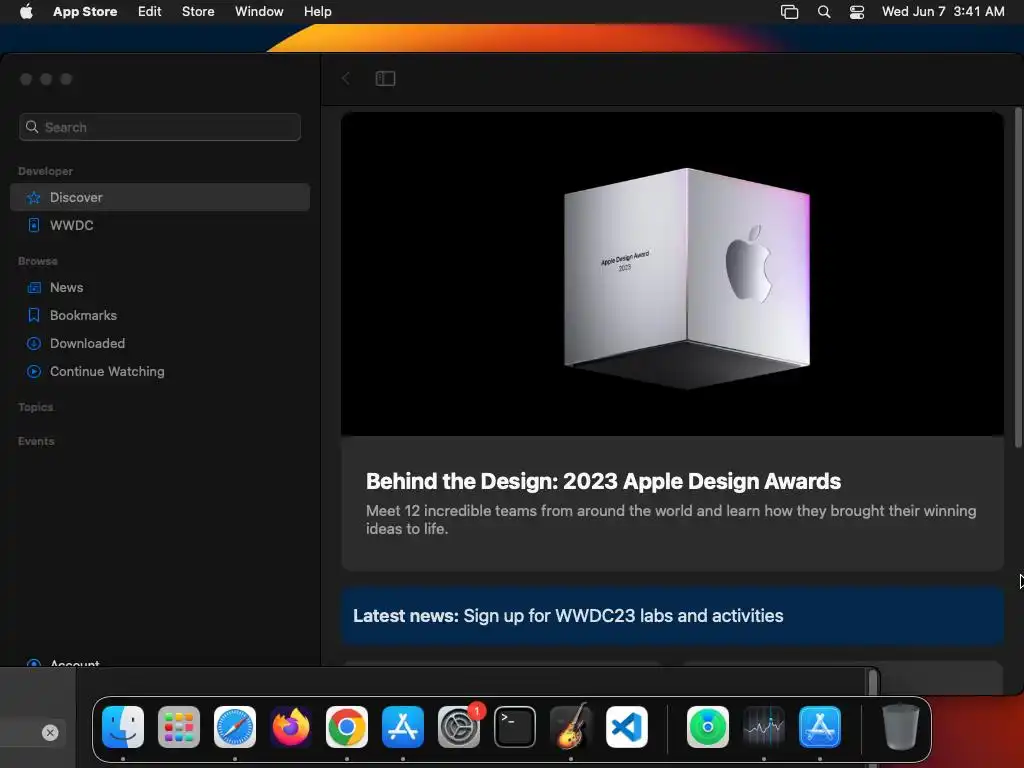Open the Edit menu
This screenshot has width=1024, height=768.
tap(150, 12)
